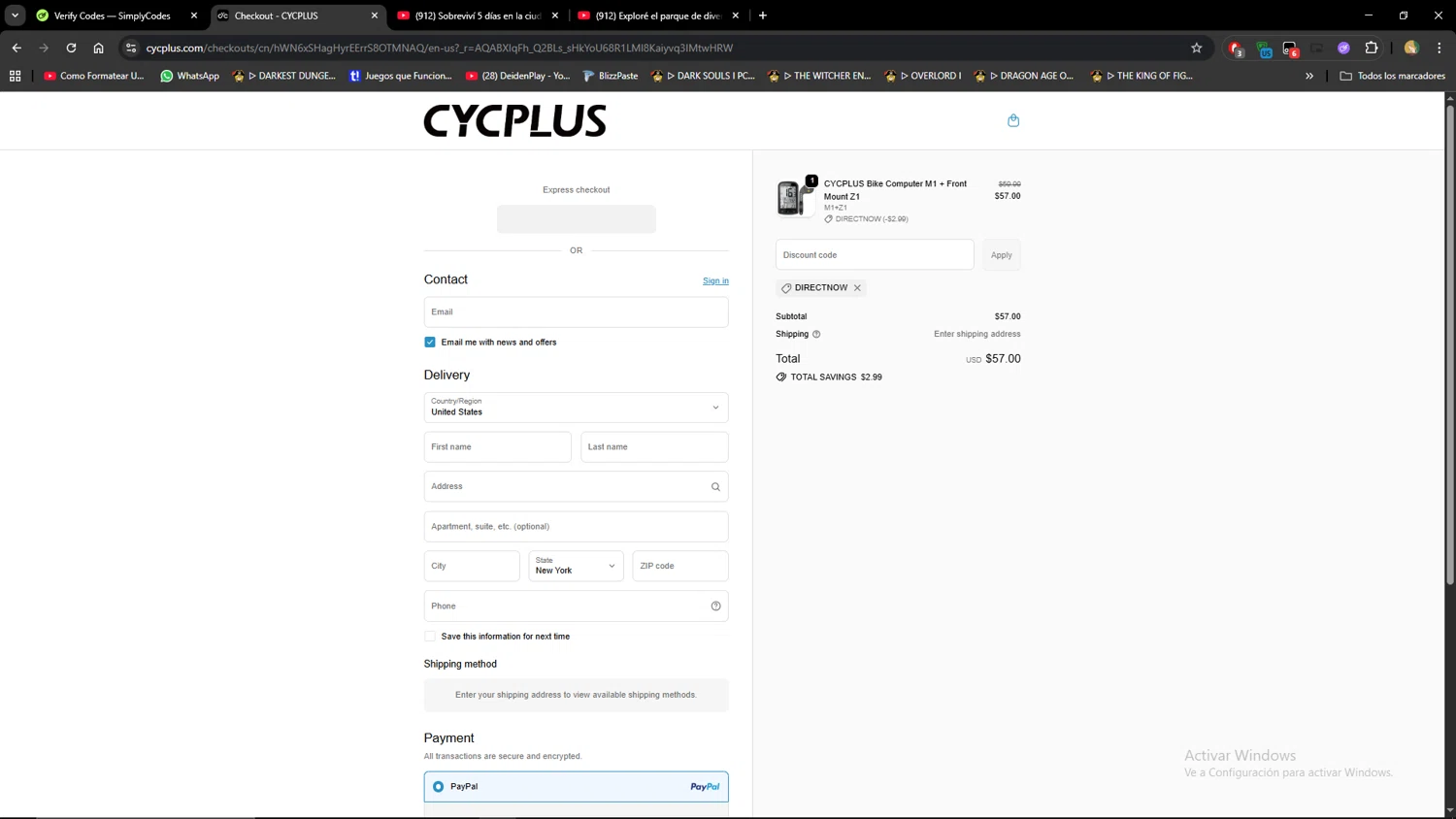Go to browser home page

(x=98, y=48)
